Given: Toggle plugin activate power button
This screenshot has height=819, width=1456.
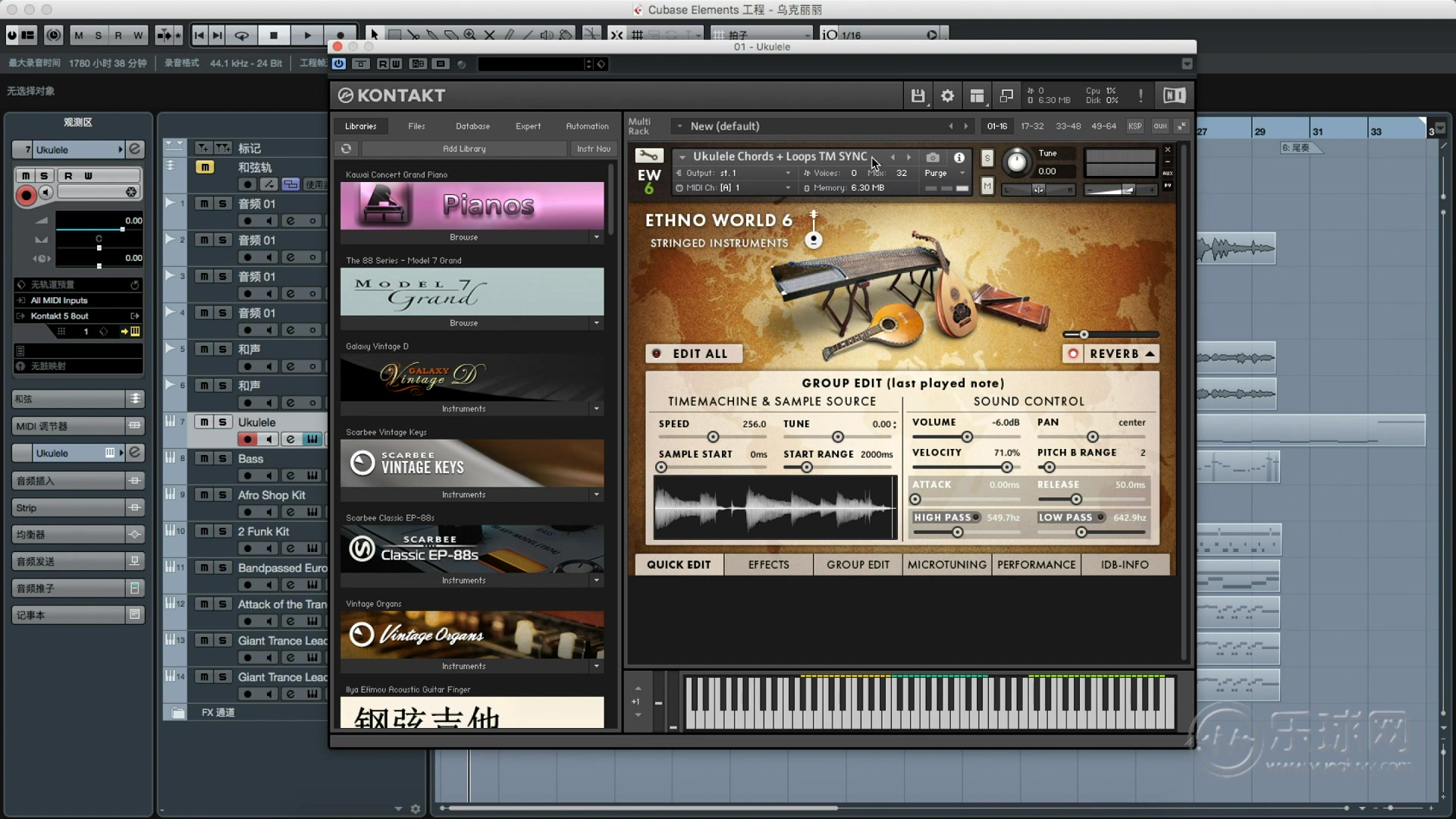Looking at the screenshot, I should pos(339,64).
